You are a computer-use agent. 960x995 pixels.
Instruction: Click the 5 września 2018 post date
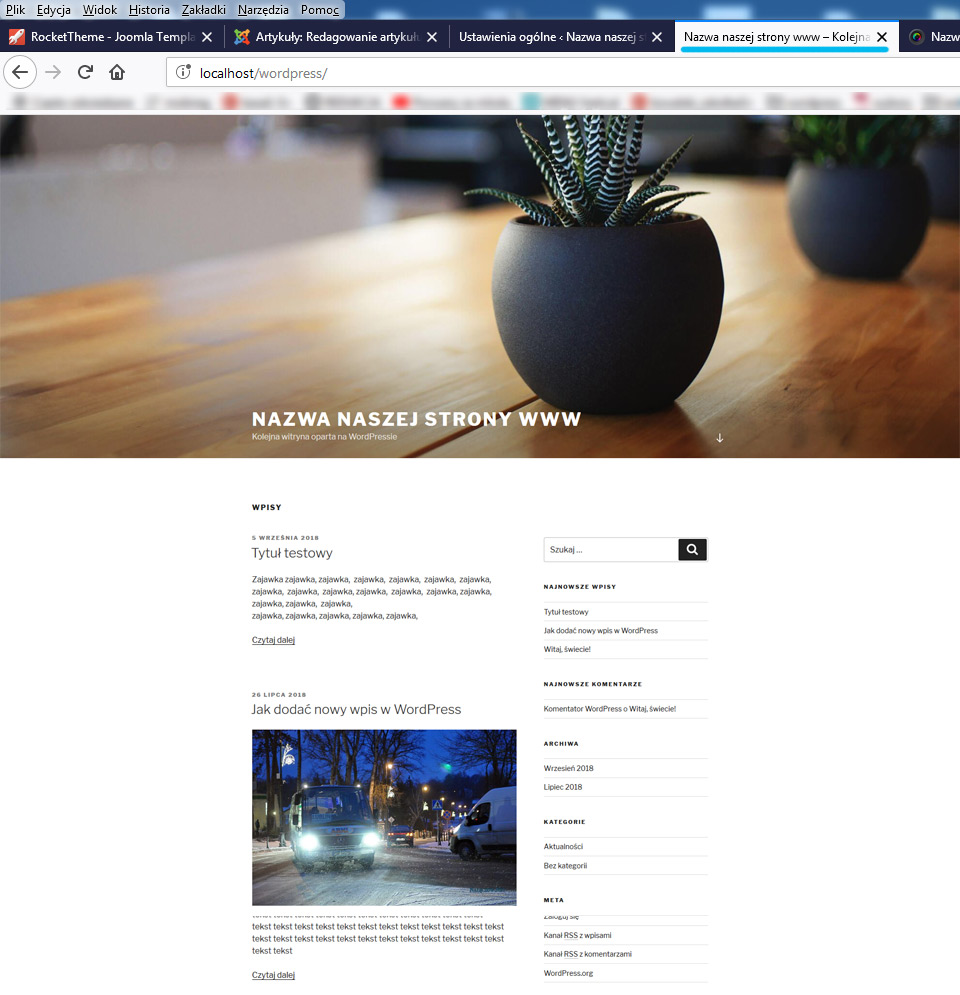tap(285, 537)
